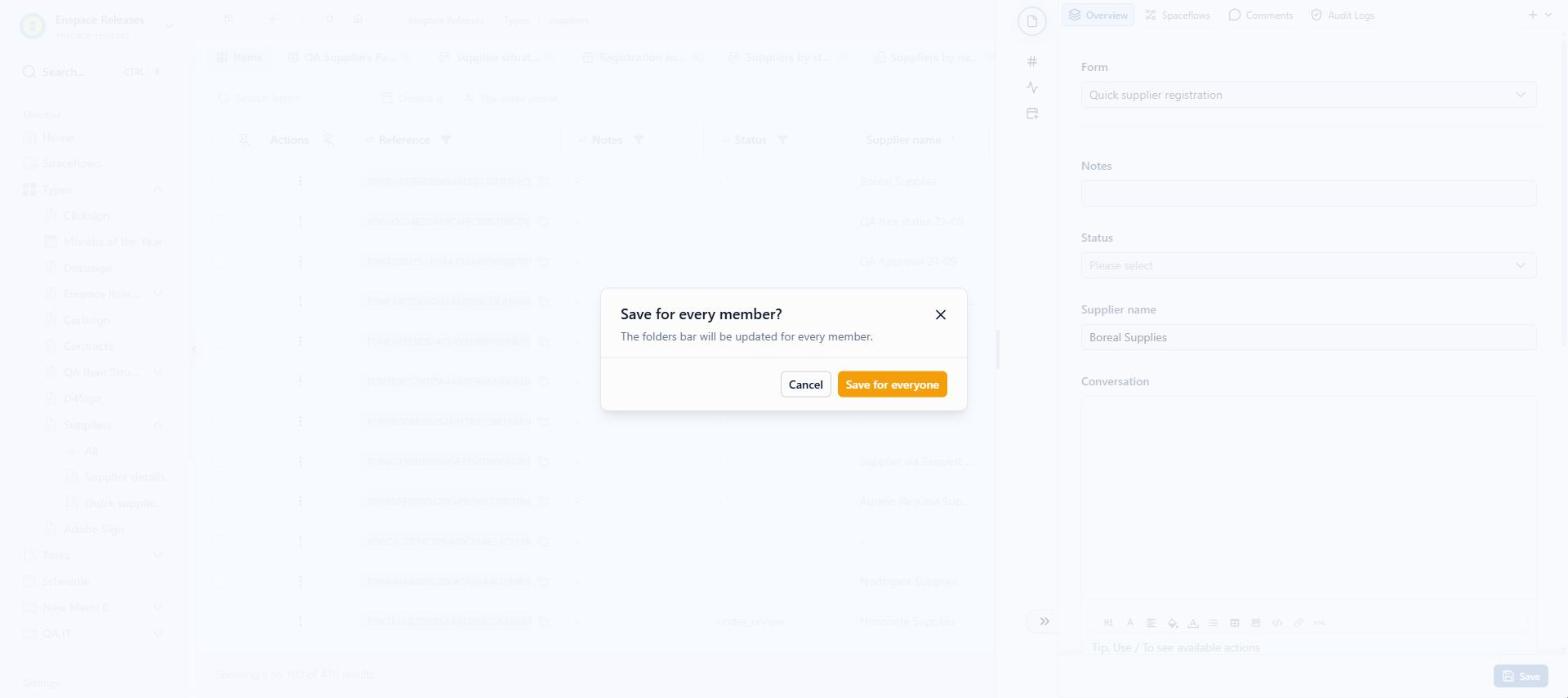Open the Enspace Releases workspace switcher
Viewport: 1568px width, 698px height.
click(95, 26)
